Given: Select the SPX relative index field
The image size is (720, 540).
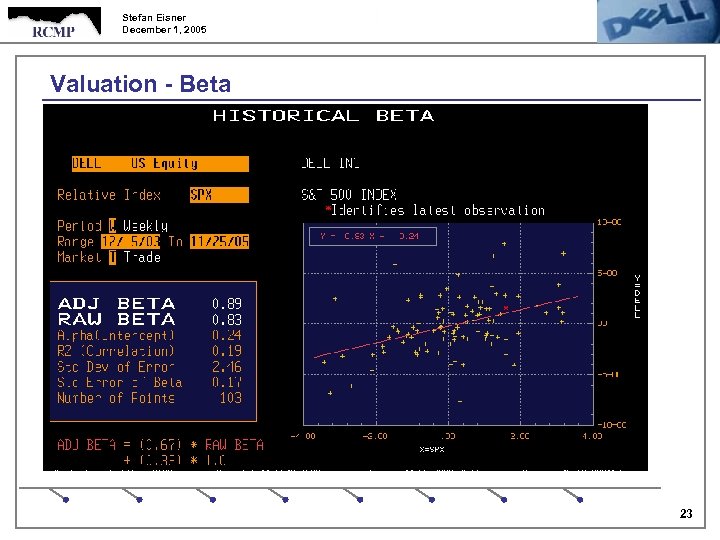Looking at the screenshot, I should click(x=219, y=195).
